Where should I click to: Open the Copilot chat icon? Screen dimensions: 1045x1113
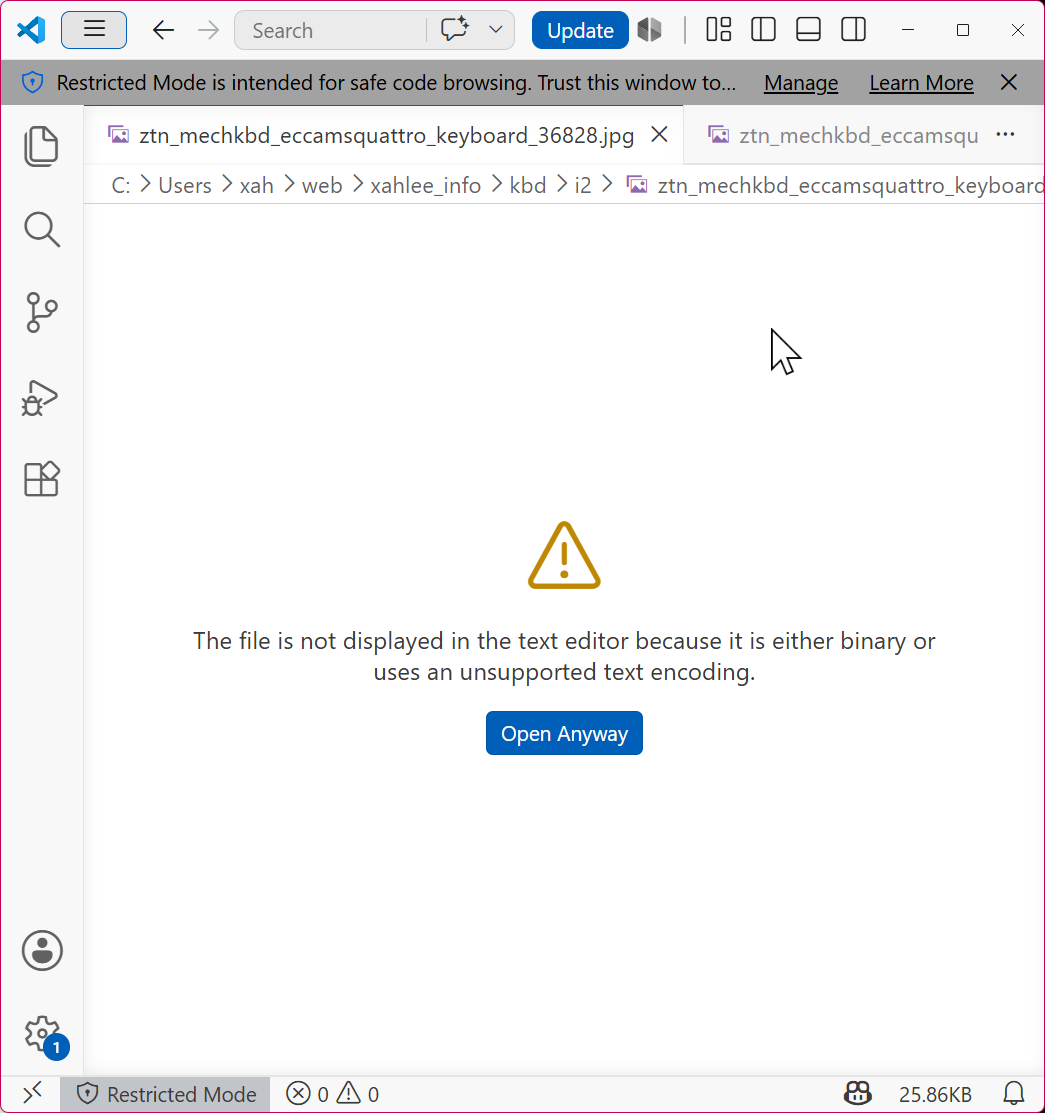coord(454,30)
